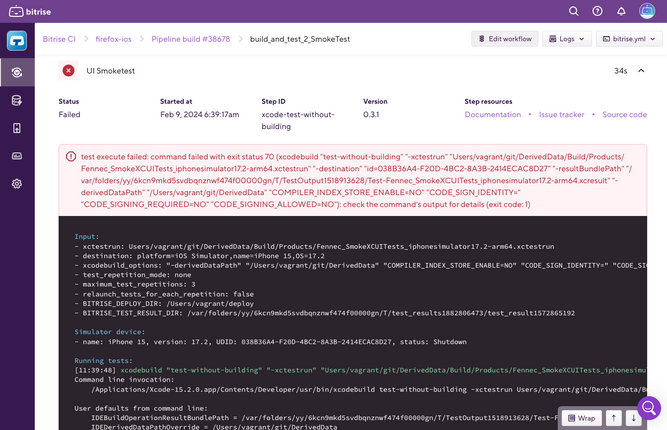This screenshot has height=430, width=667.
Task: Click the Command line invocation: log line
Action: point(124,379)
